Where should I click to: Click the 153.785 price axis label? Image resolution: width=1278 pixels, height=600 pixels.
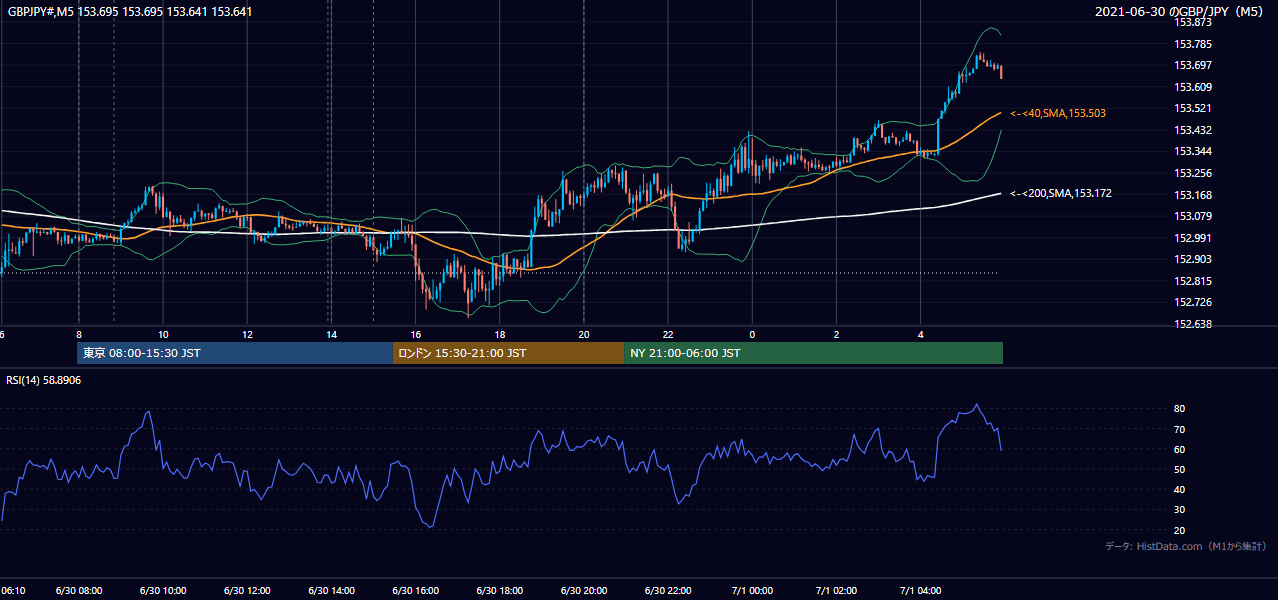coord(1193,44)
